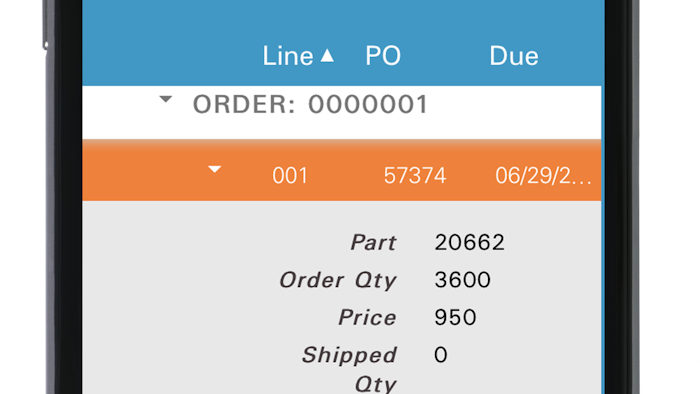
Task: Click empty area of the blue header bar
Action: pyautogui.click(x=170, y=43)
